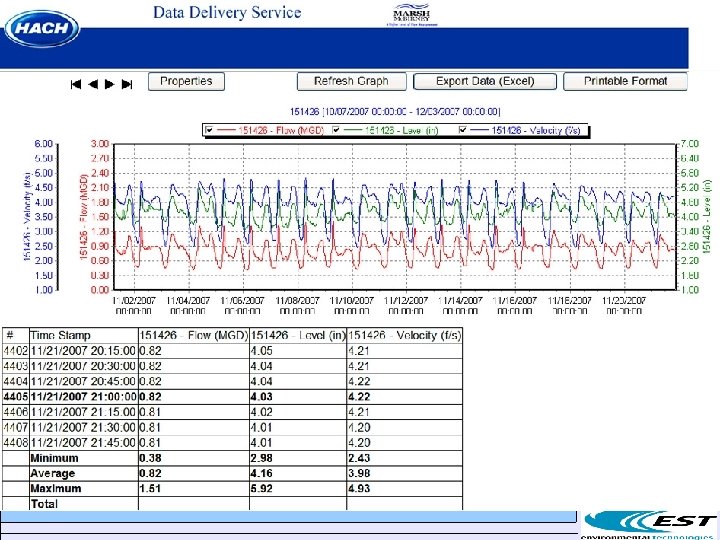Click the EST environmental technologies logo
The width and height of the screenshot is (720, 540).
(651, 525)
